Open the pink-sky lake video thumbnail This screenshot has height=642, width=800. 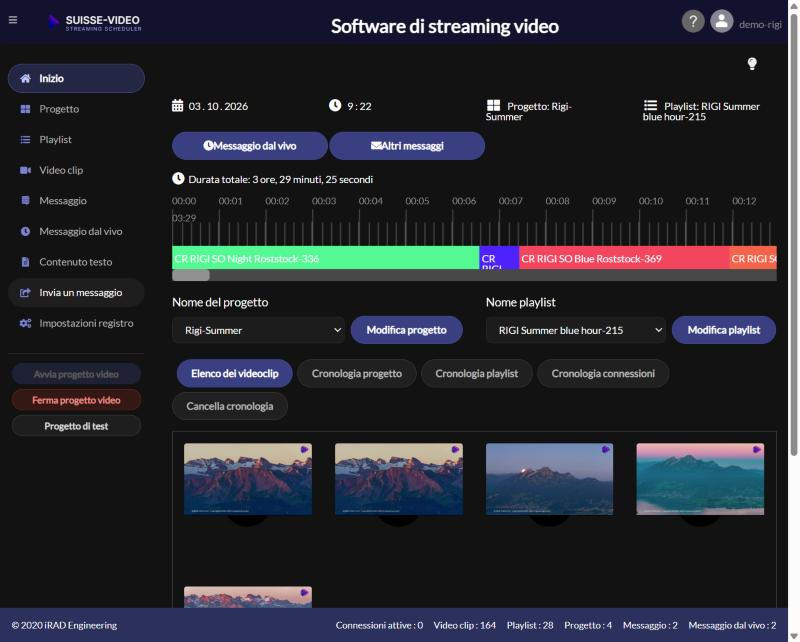tap(700, 479)
